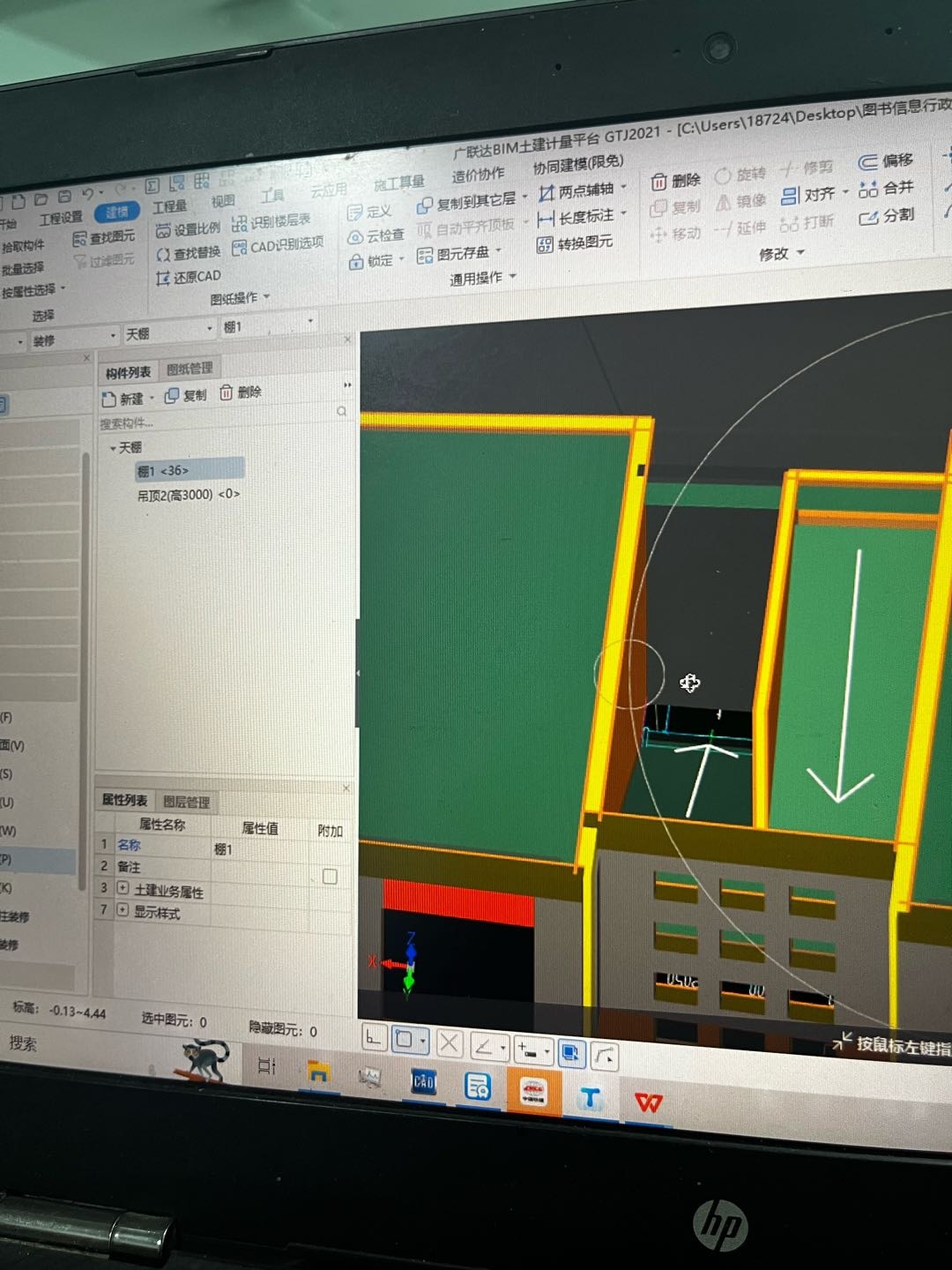Click the 分割 (Split) tool
The height and width of the screenshot is (1270, 952).
(886, 216)
